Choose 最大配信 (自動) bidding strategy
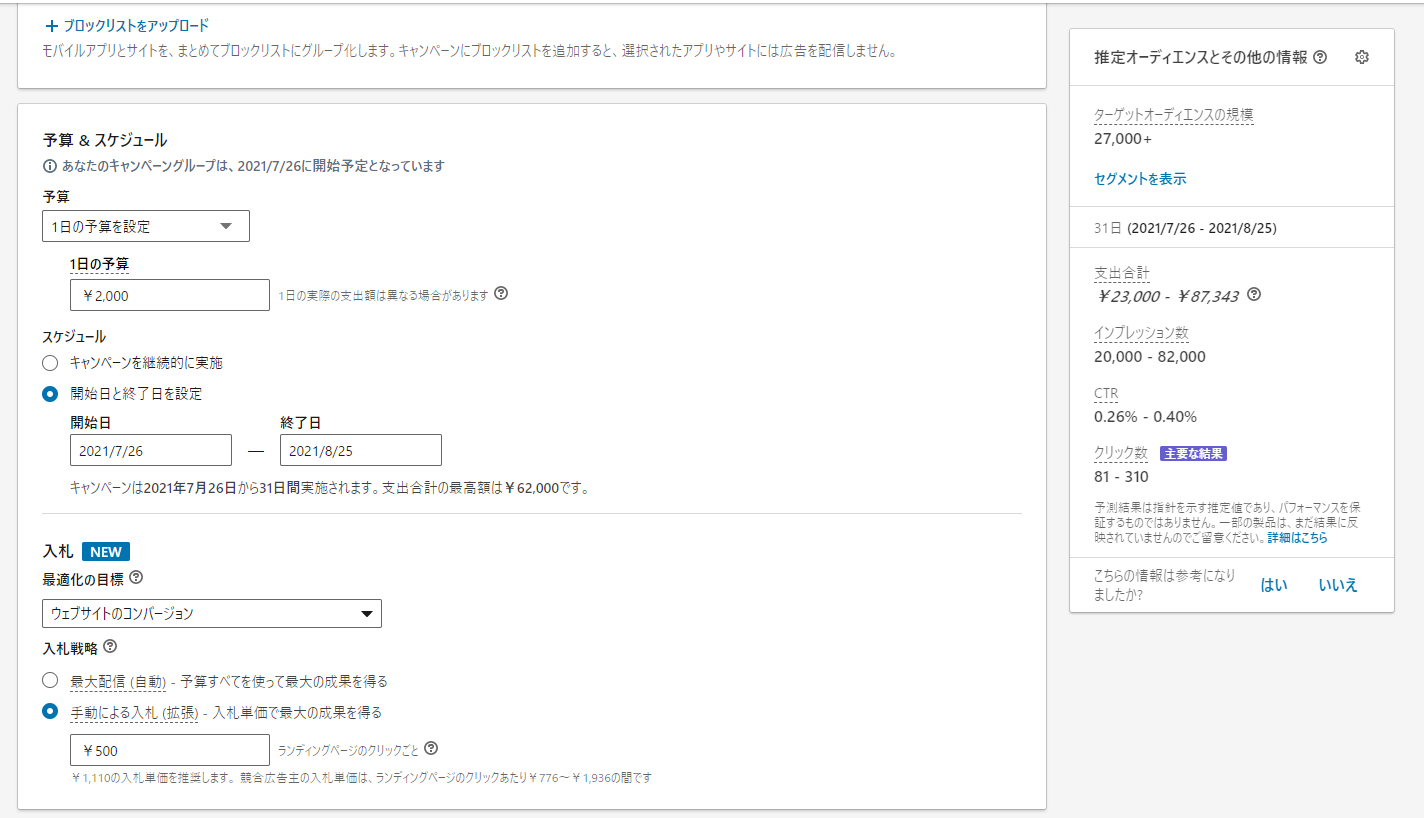Viewport: 1424px width, 818px height. (x=50, y=681)
